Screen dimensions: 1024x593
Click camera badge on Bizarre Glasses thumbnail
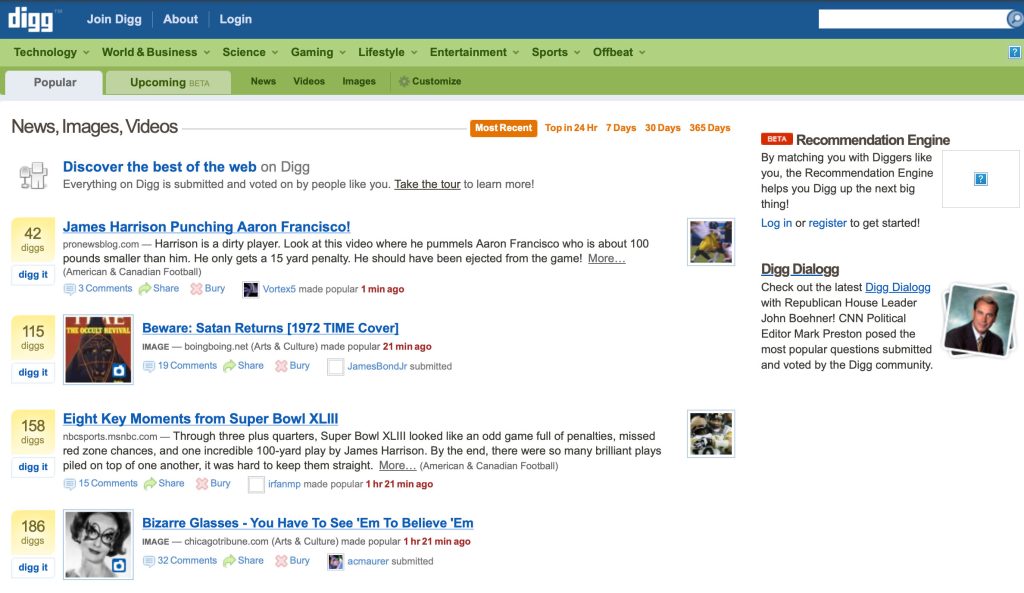pyautogui.click(x=118, y=566)
